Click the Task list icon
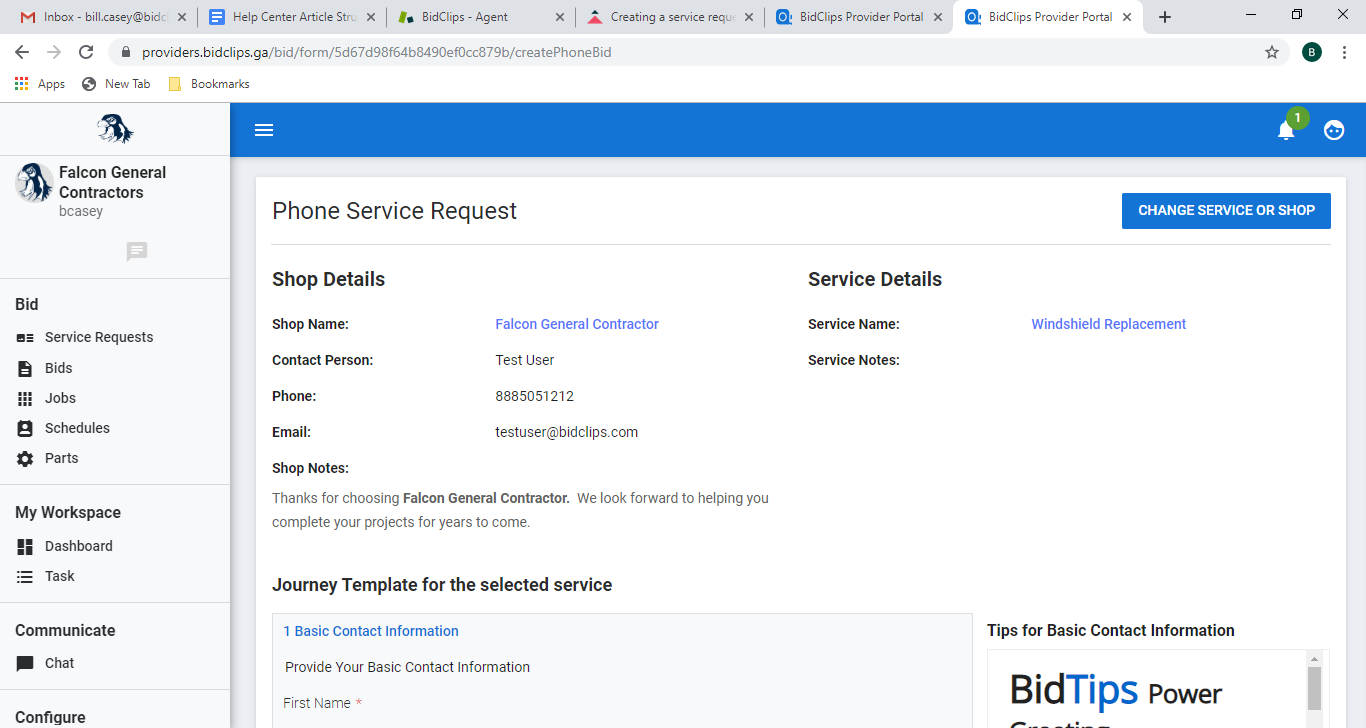Image resolution: width=1366 pixels, height=728 pixels. coord(25,576)
